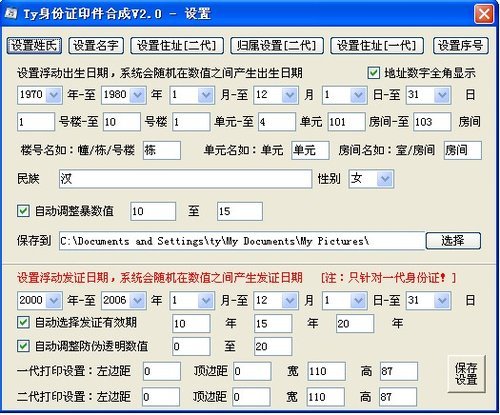This screenshot has height=415, width=500.
Task: Click the 设置住址[二代] button
Action: [x=177, y=45]
